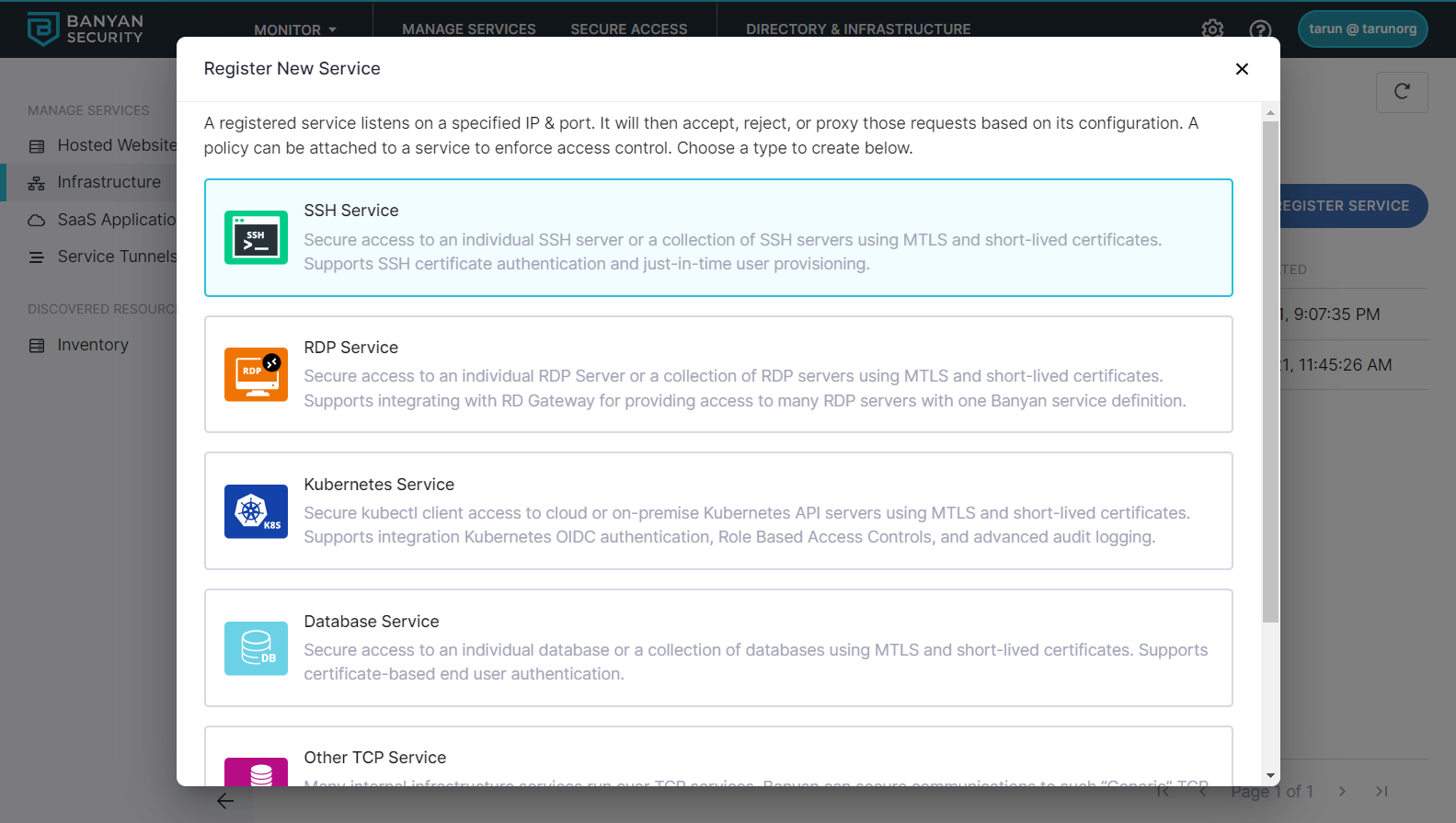
Task: Click the dialog's vertical scrollbar
Action: 1270,368
